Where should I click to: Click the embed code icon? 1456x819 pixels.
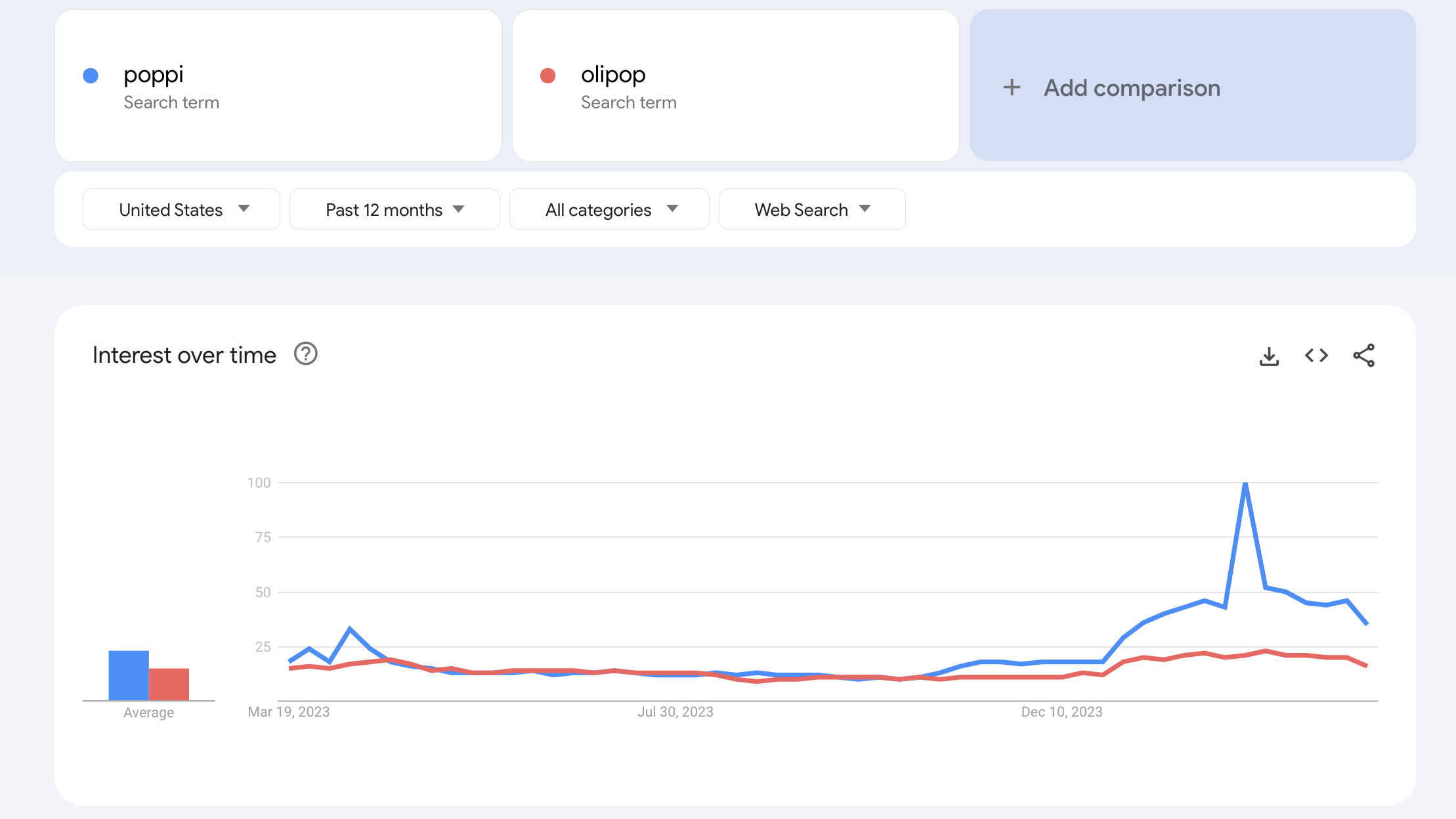click(1316, 356)
